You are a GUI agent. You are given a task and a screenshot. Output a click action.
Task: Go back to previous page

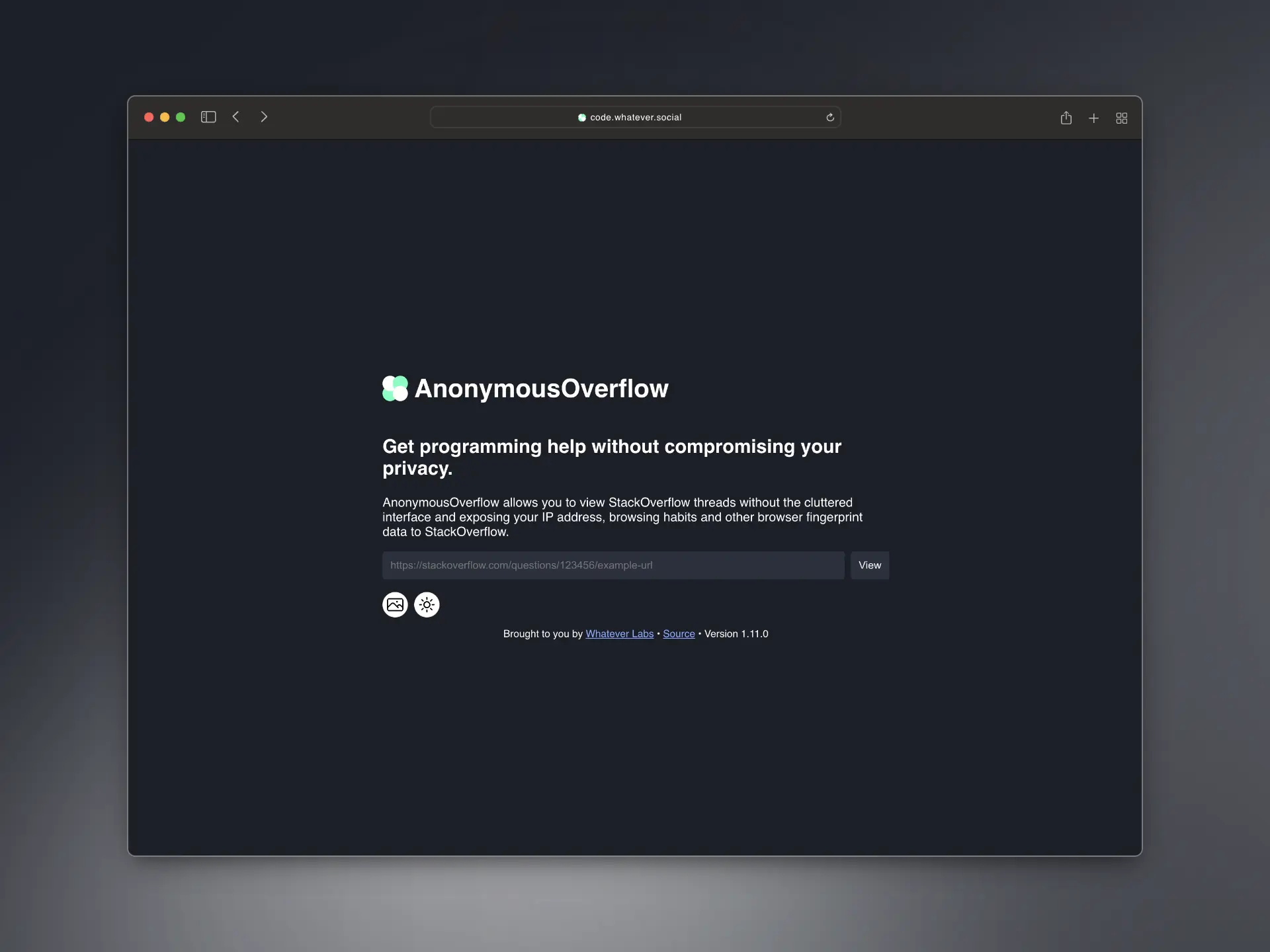coord(236,117)
